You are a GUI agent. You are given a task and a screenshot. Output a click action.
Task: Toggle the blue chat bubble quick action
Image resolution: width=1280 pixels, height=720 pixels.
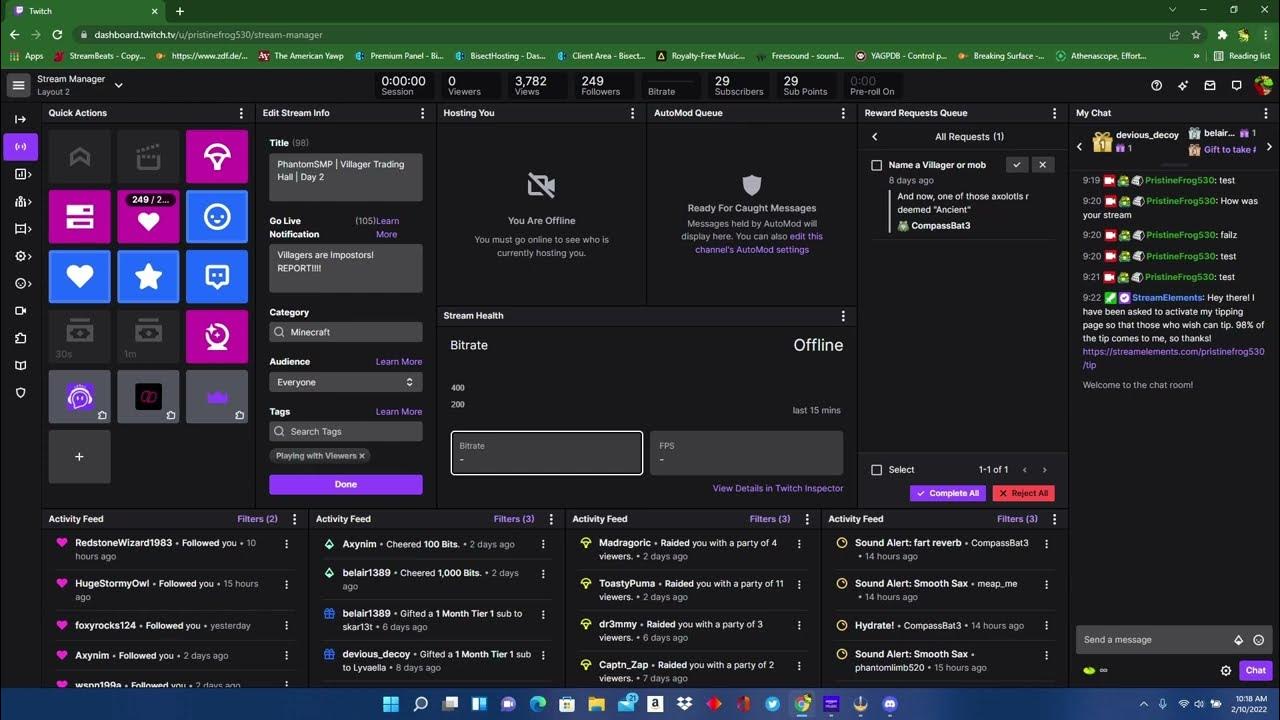click(217, 276)
